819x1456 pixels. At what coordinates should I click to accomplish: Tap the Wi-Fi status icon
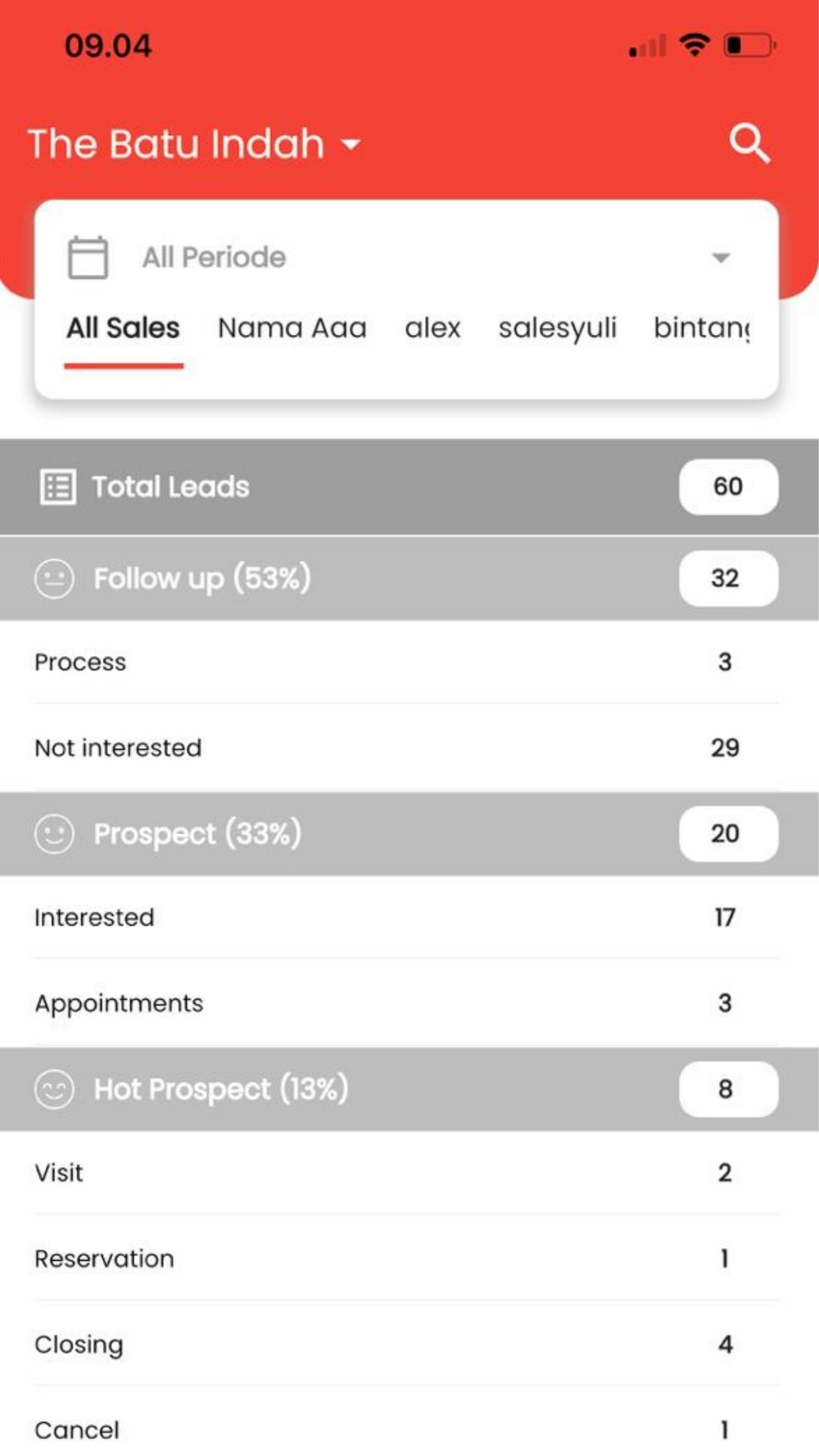(x=695, y=45)
